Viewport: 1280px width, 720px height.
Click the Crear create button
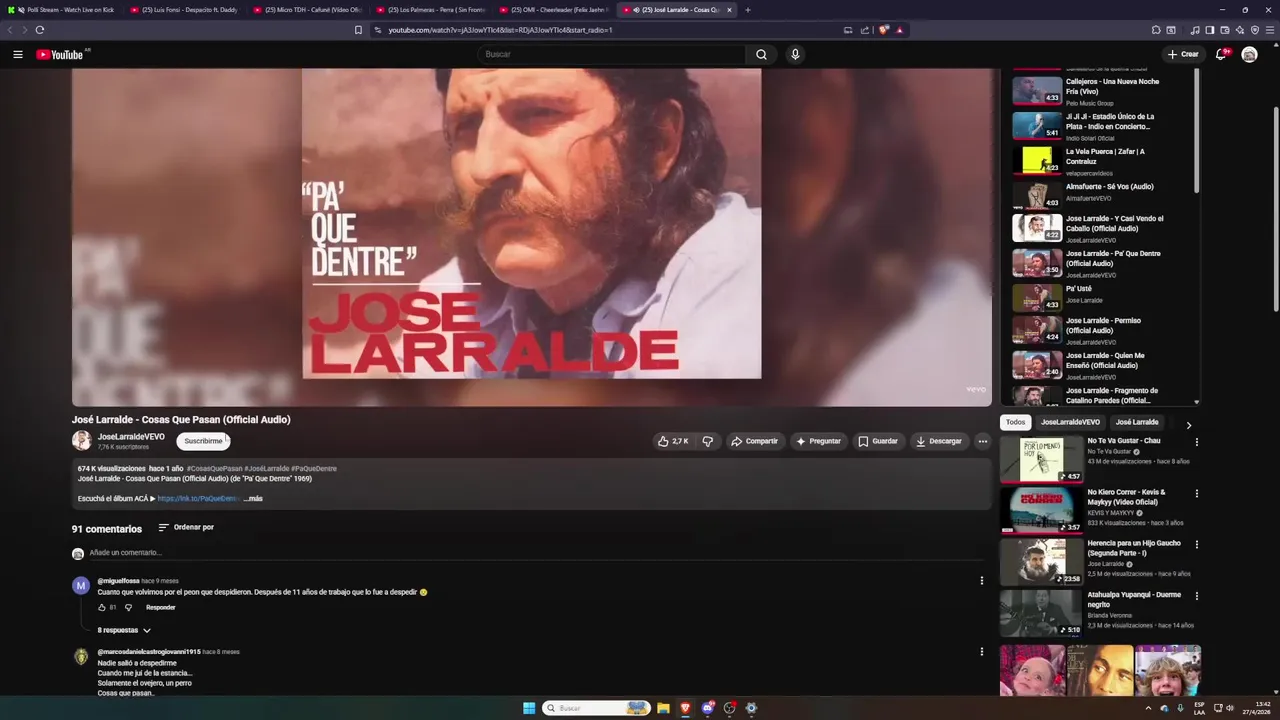coord(1182,54)
